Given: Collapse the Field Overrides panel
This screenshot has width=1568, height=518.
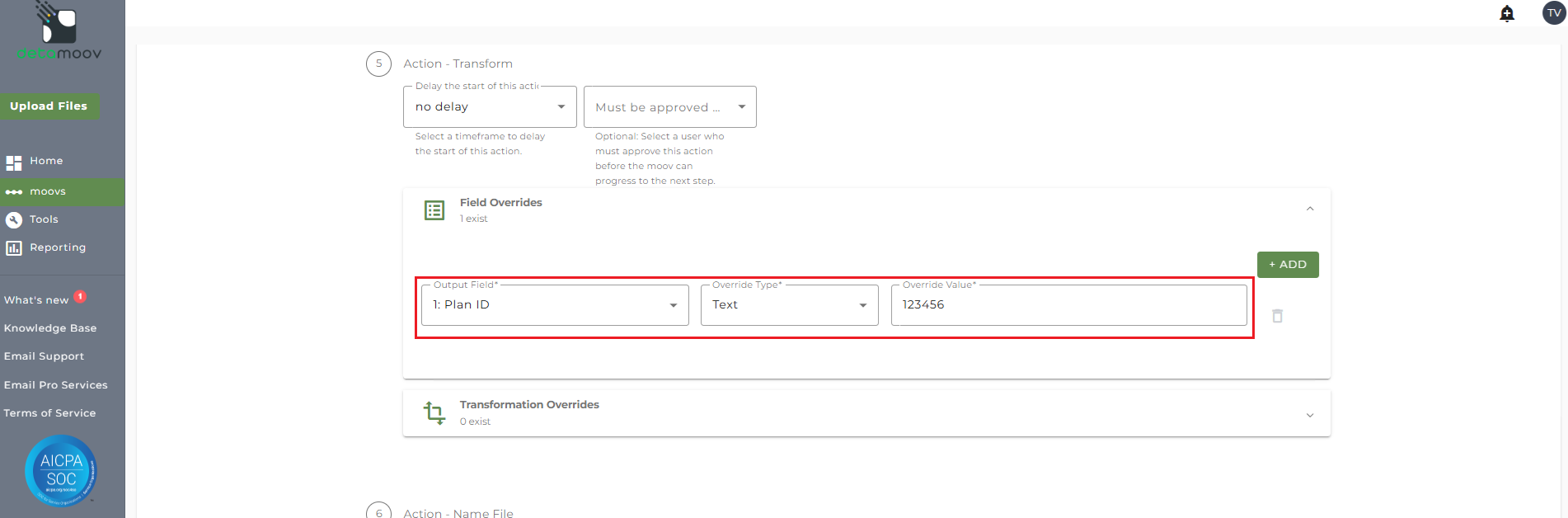Looking at the screenshot, I should coord(1310,210).
